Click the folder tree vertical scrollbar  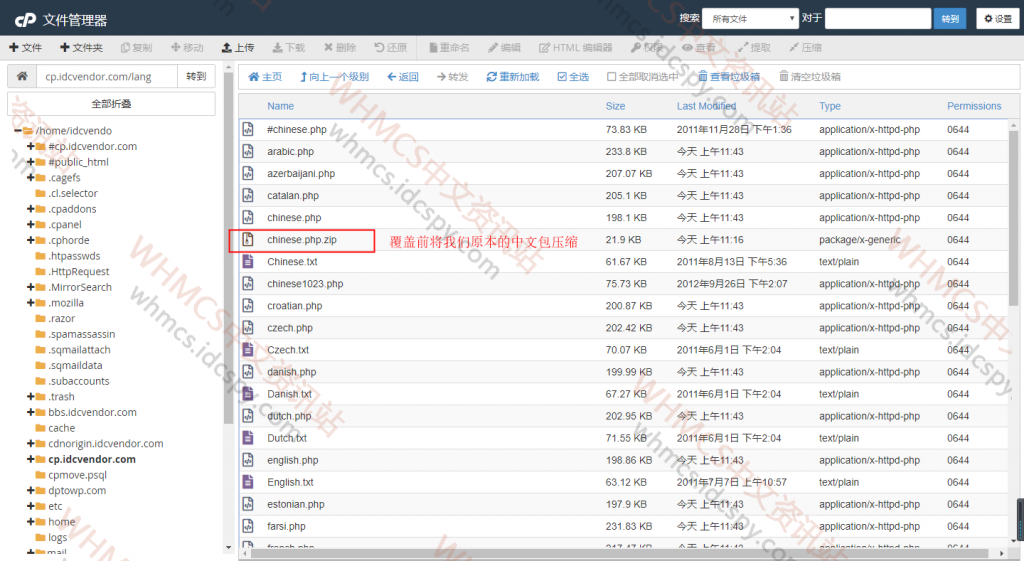click(x=228, y=248)
